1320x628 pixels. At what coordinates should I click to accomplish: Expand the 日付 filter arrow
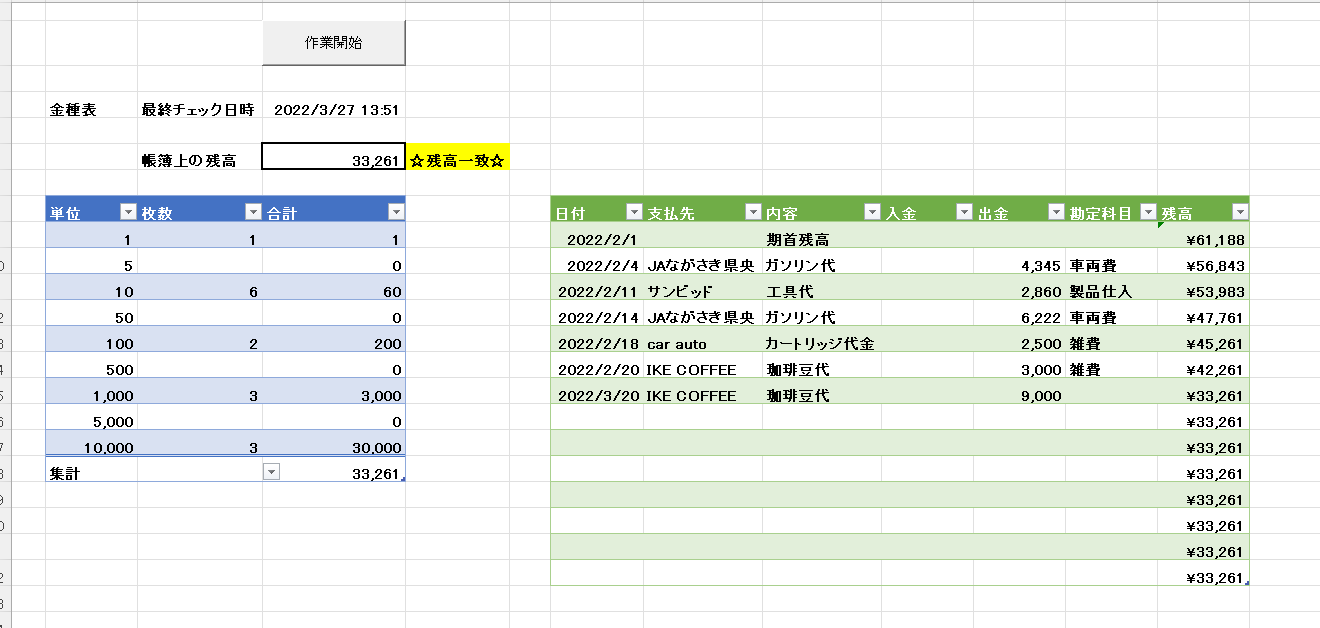click(x=634, y=212)
